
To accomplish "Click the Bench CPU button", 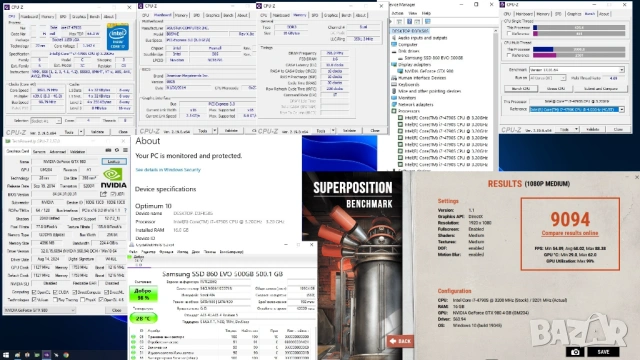I will [520, 89].
